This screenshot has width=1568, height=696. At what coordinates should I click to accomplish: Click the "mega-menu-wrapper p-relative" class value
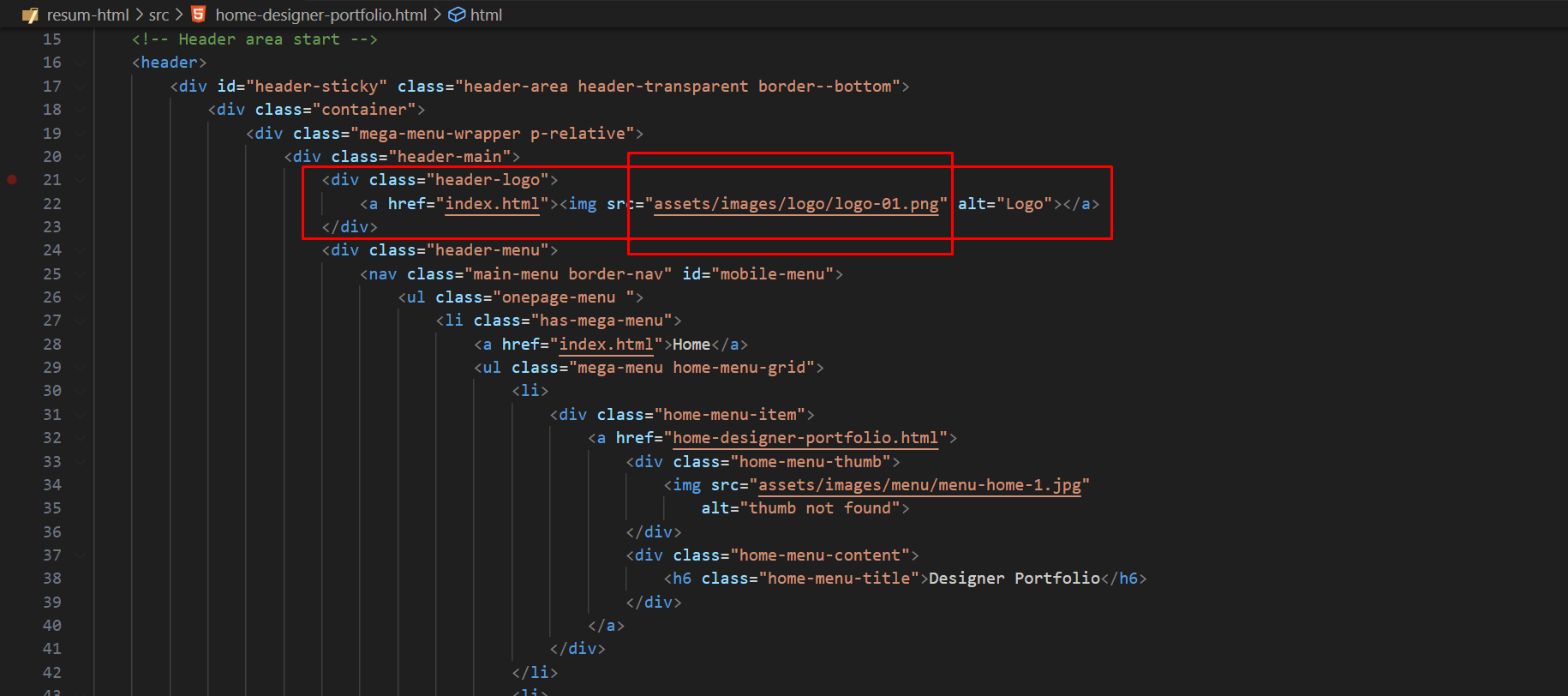492,134
